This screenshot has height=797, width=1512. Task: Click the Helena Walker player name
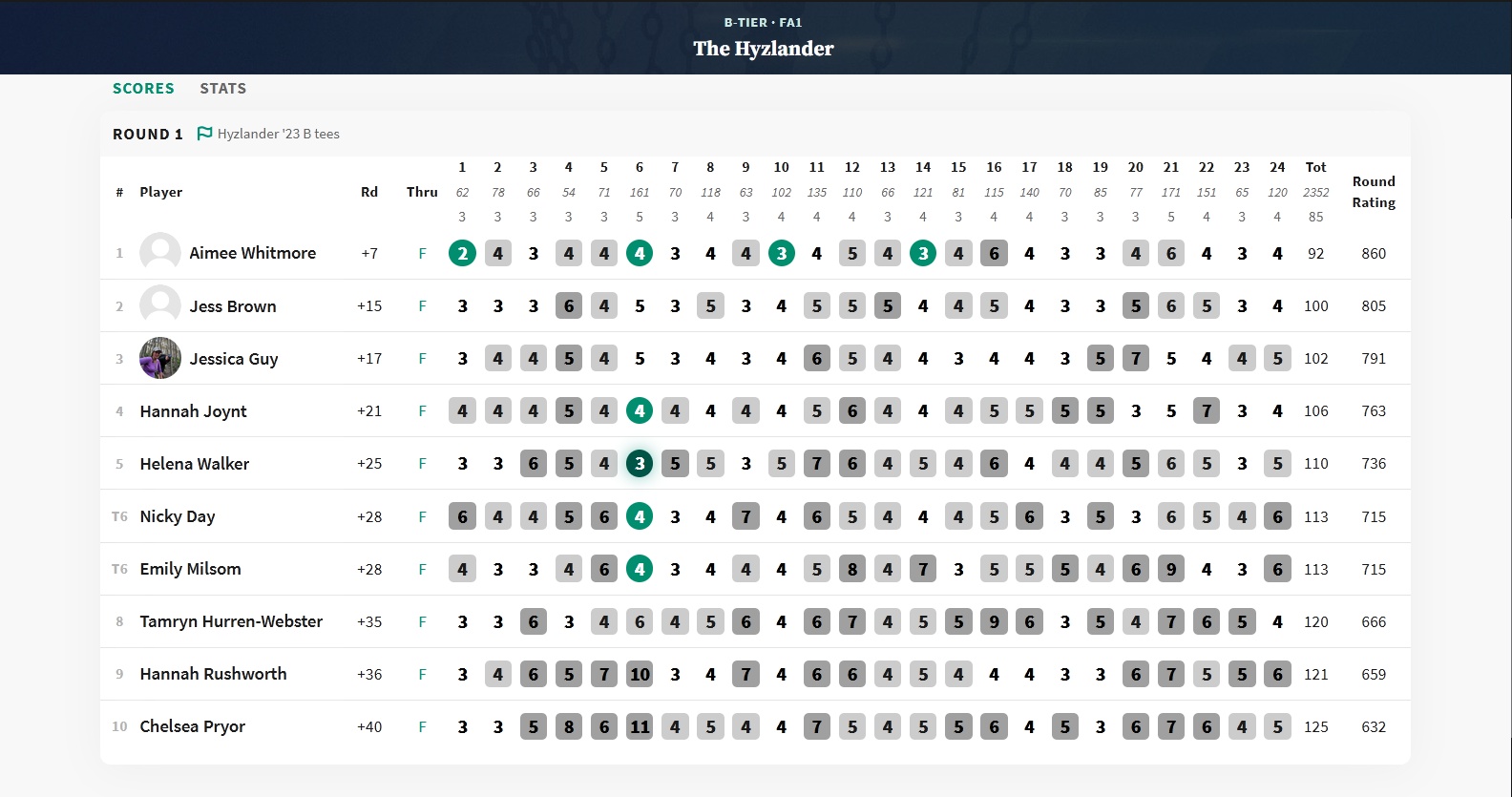194,464
